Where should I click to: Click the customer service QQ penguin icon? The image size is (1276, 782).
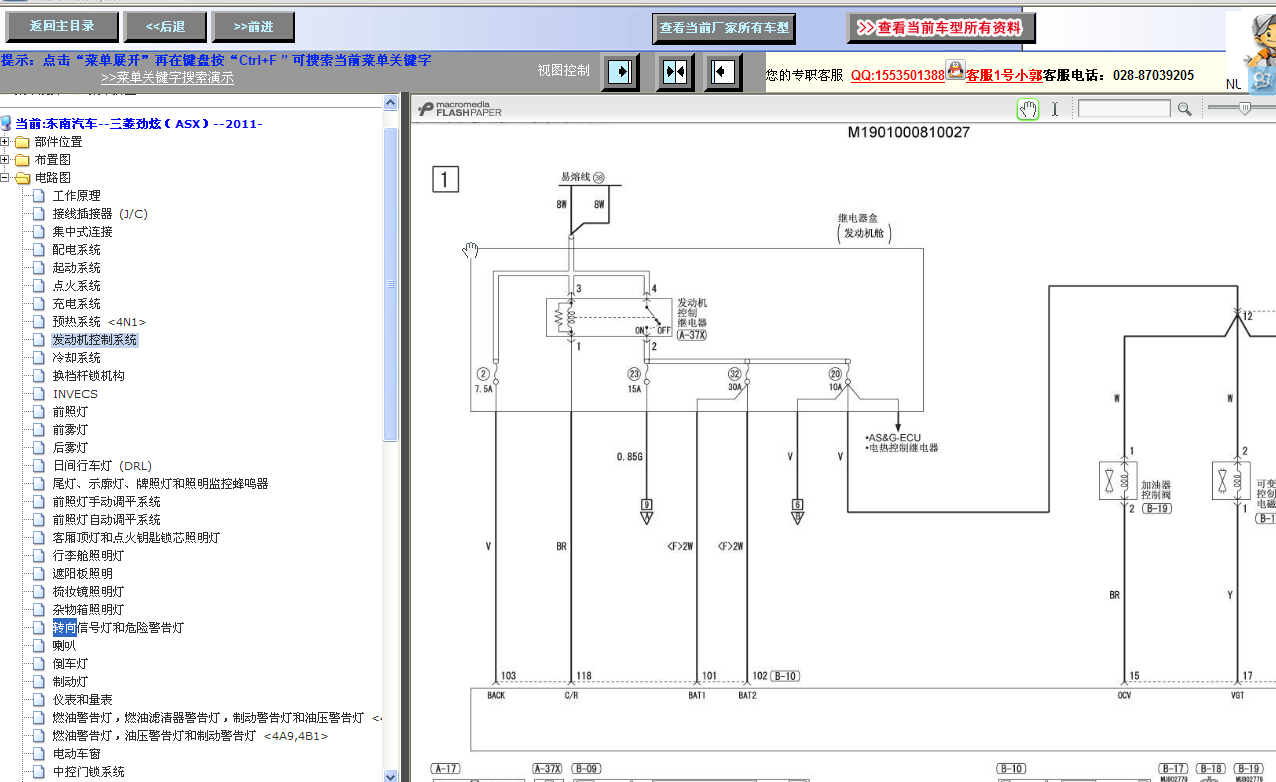point(955,70)
